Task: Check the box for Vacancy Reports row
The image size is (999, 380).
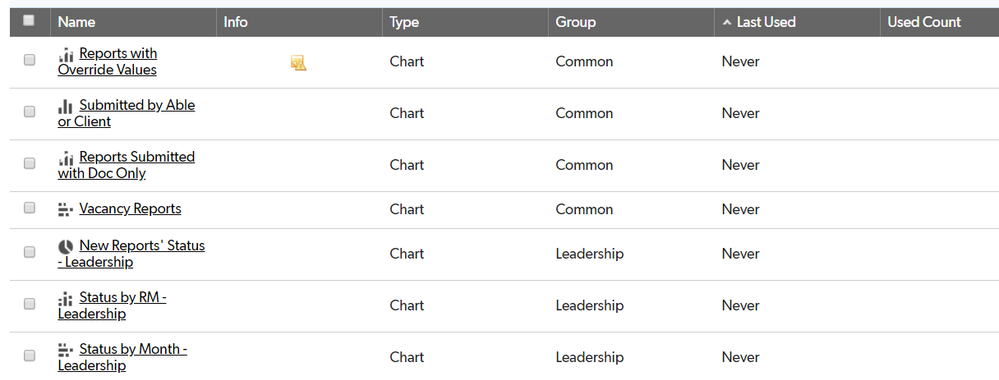Action: click(29, 208)
